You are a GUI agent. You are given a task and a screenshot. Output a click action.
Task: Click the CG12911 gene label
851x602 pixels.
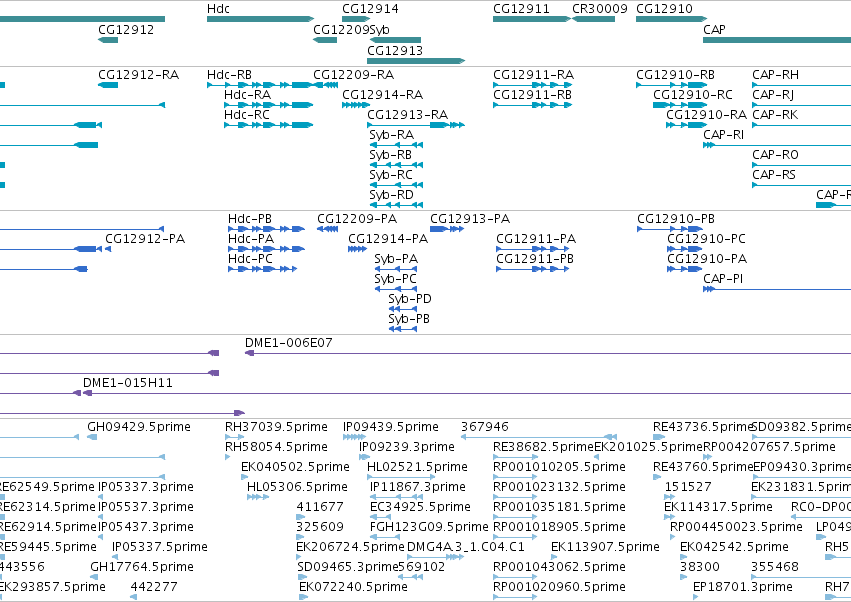[x=521, y=9]
